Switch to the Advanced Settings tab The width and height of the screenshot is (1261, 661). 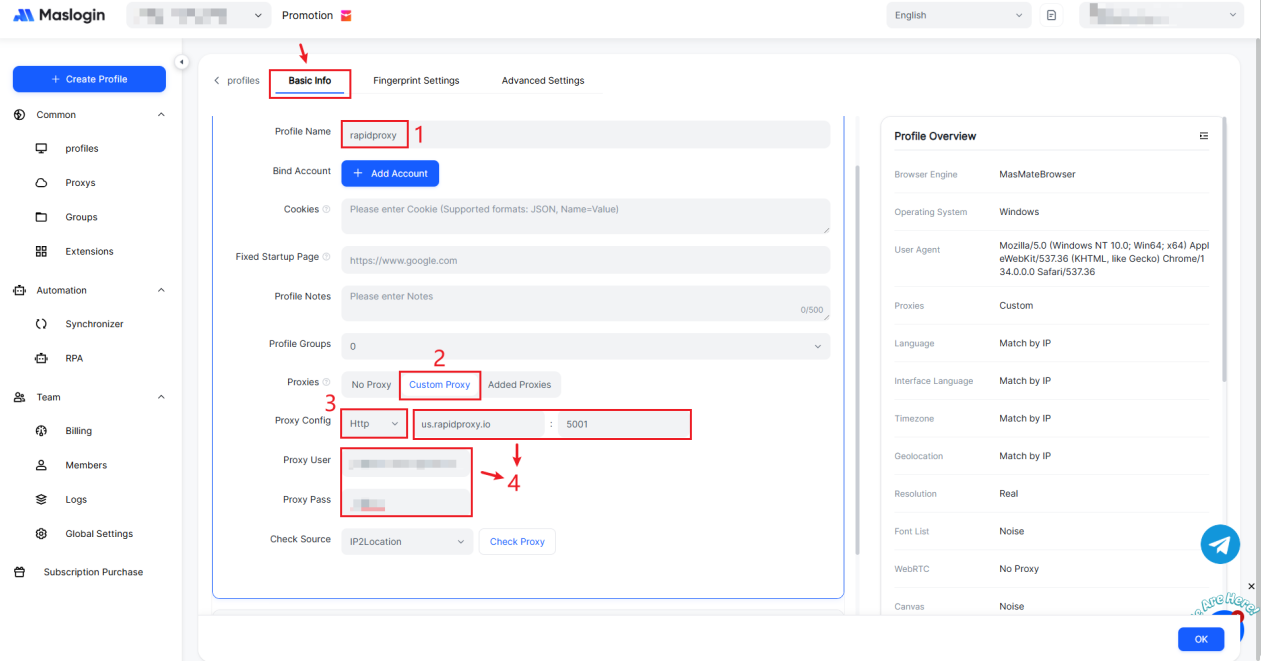click(x=543, y=81)
